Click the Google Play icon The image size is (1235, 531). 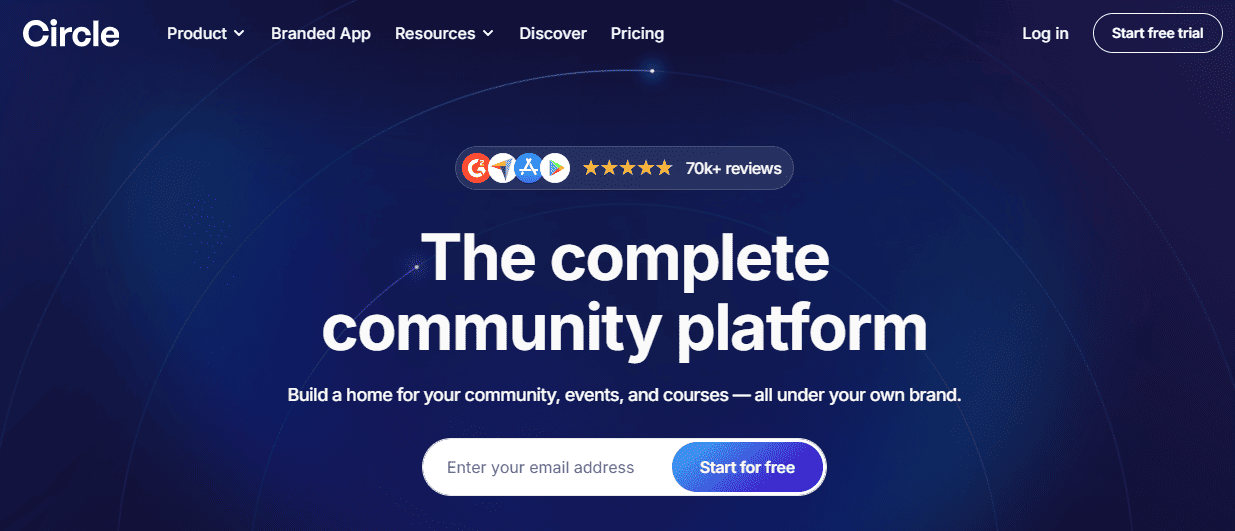point(555,168)
